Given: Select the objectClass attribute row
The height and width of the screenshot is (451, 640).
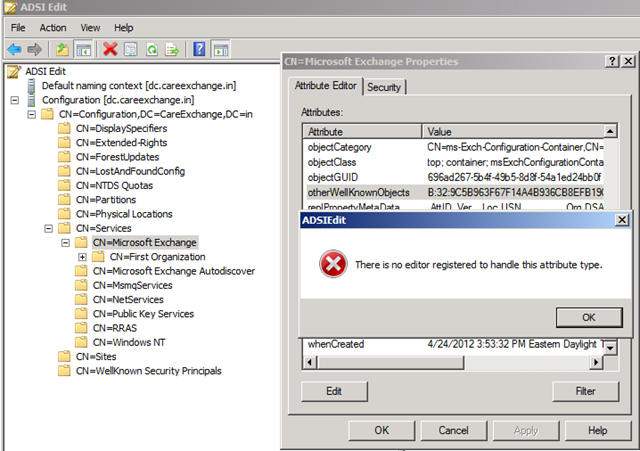Looking at the screenshot, I should [x=454, y=162].
